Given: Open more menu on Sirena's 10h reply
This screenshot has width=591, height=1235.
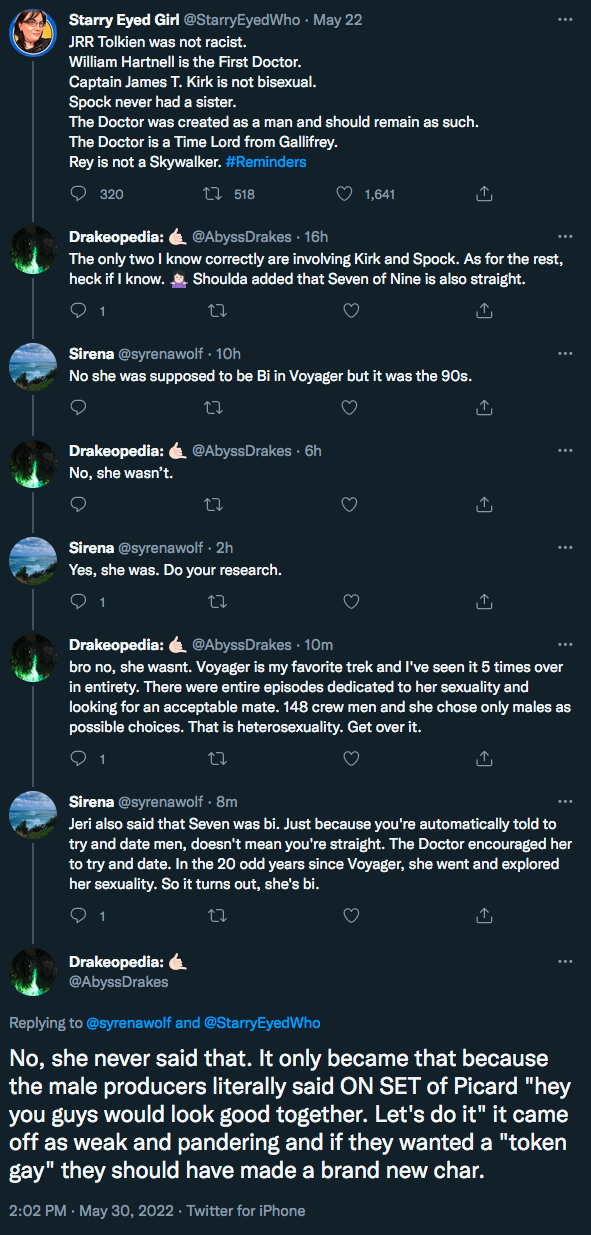Looking at the screenshot, I should coord(565,353).
